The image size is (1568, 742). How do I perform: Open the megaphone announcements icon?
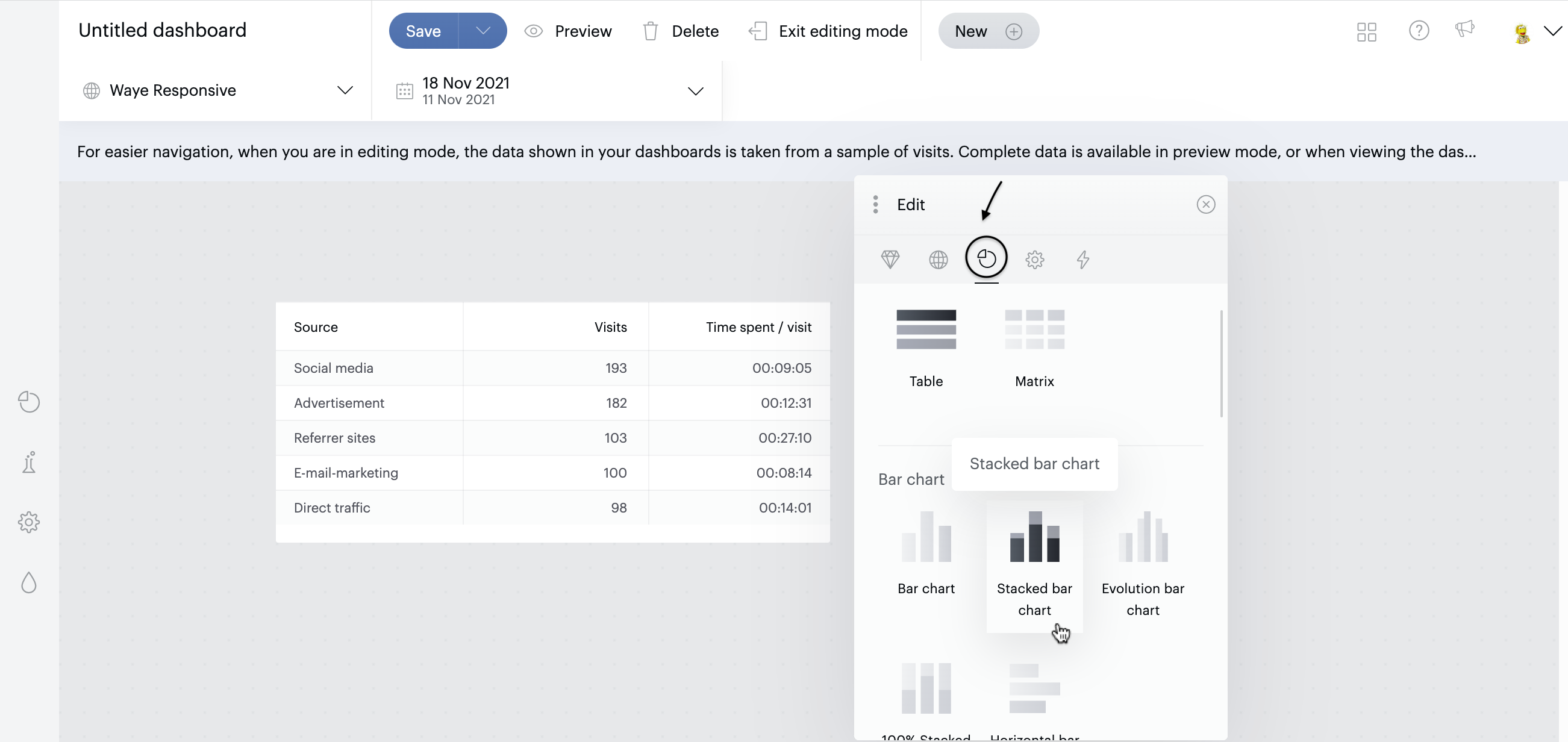tap(1464, 30)
